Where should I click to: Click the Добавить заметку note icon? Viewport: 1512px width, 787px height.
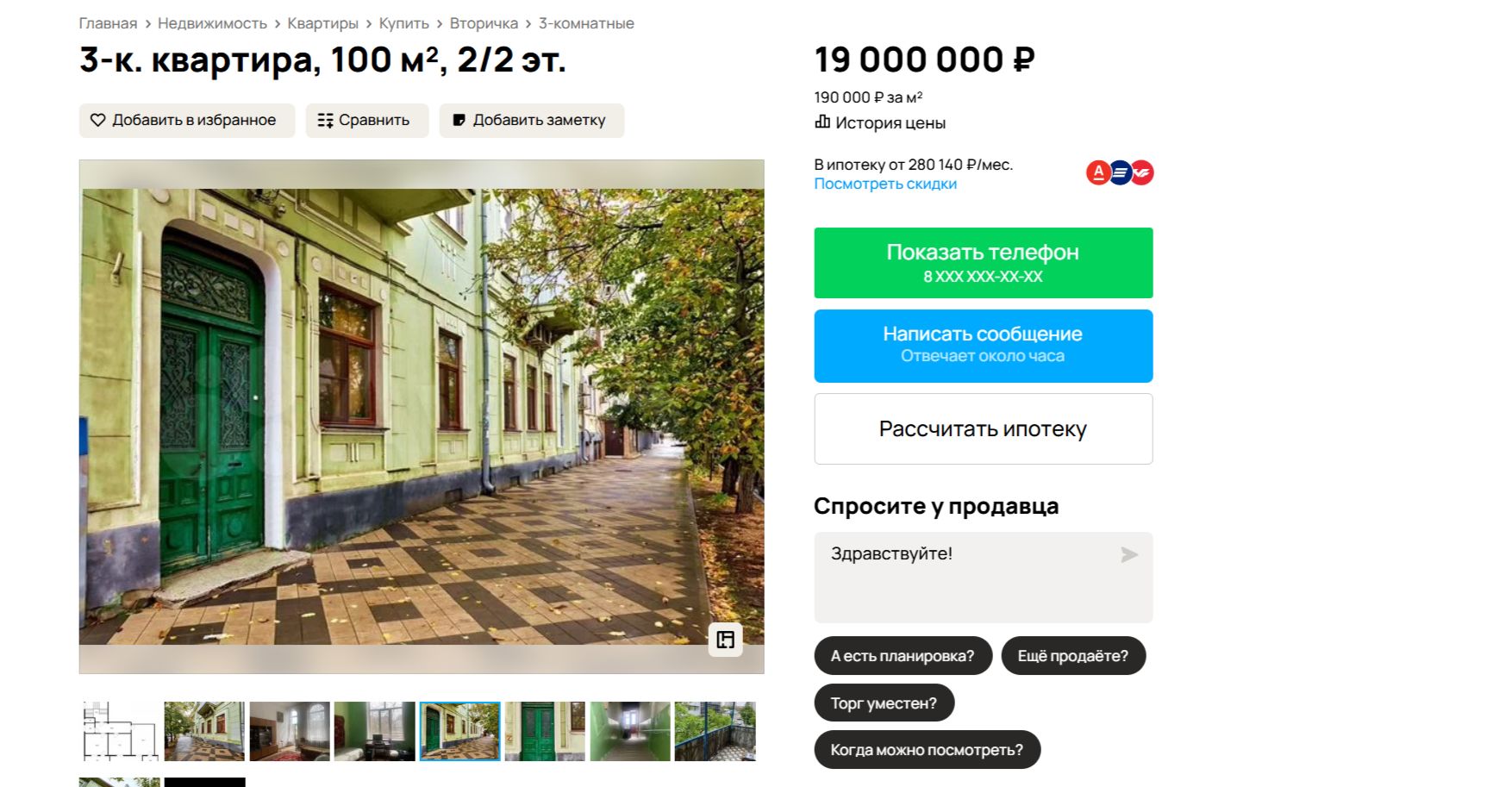[x=459, y=121]
